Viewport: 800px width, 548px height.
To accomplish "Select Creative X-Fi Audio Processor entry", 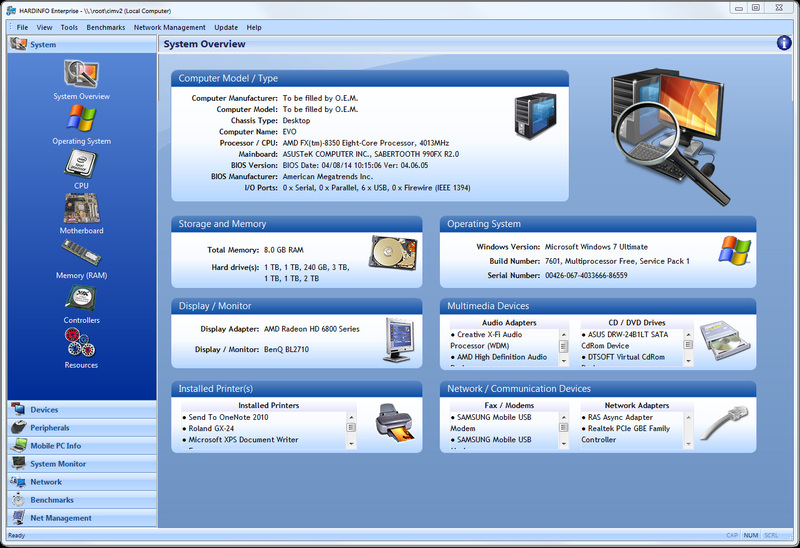I will pyautogui.click(x=486, y=340).
